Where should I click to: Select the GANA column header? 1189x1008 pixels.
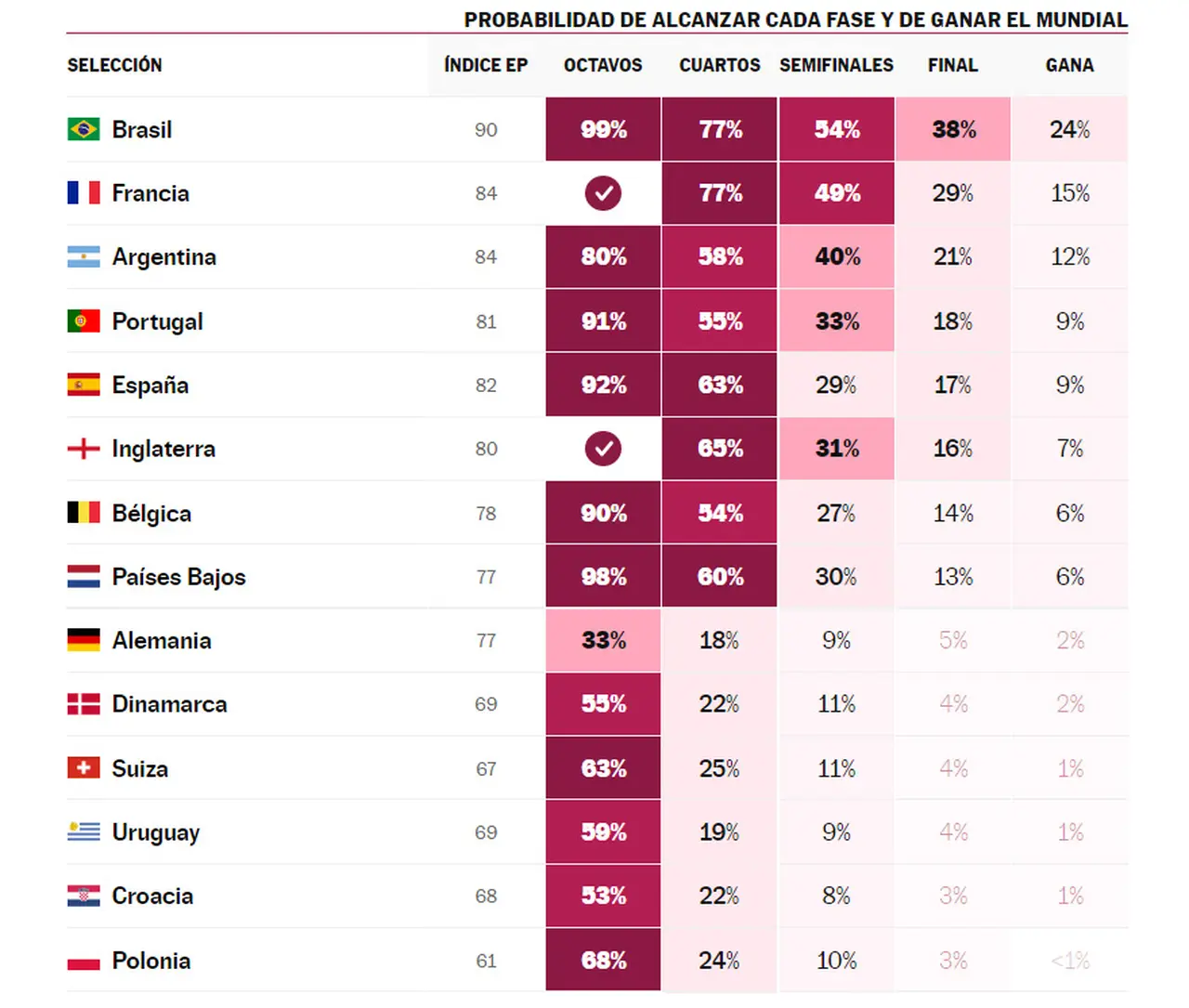[x=1069, y=65]
